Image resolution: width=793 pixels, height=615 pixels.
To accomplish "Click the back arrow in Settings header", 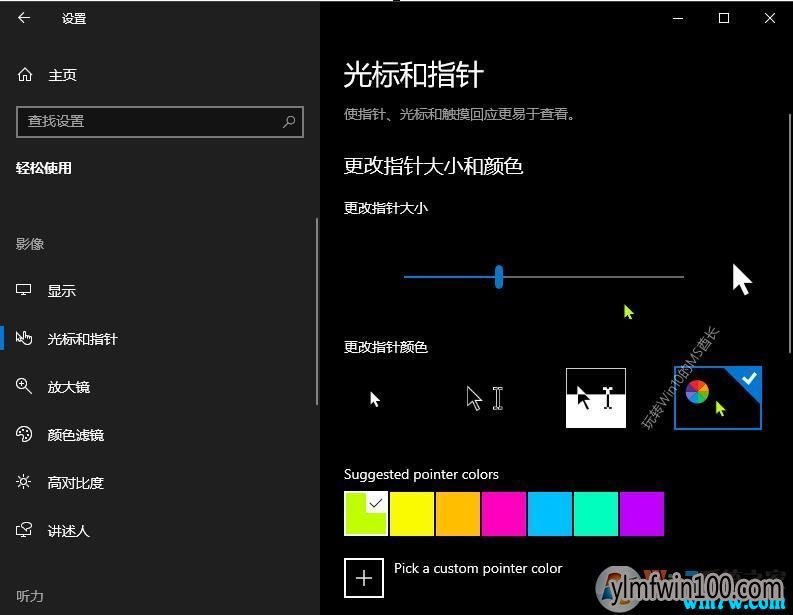I will 24,18.
